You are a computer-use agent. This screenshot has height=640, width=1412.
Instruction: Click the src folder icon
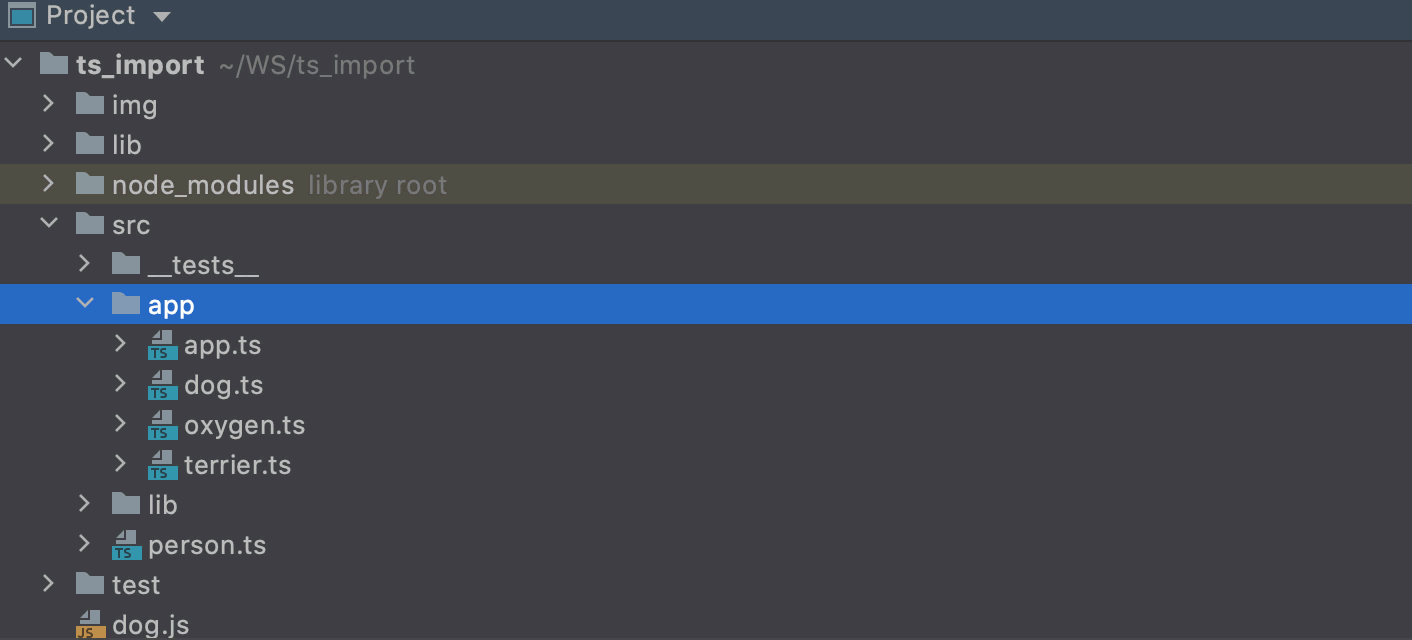pyautogui.click(x=88, y=224)
